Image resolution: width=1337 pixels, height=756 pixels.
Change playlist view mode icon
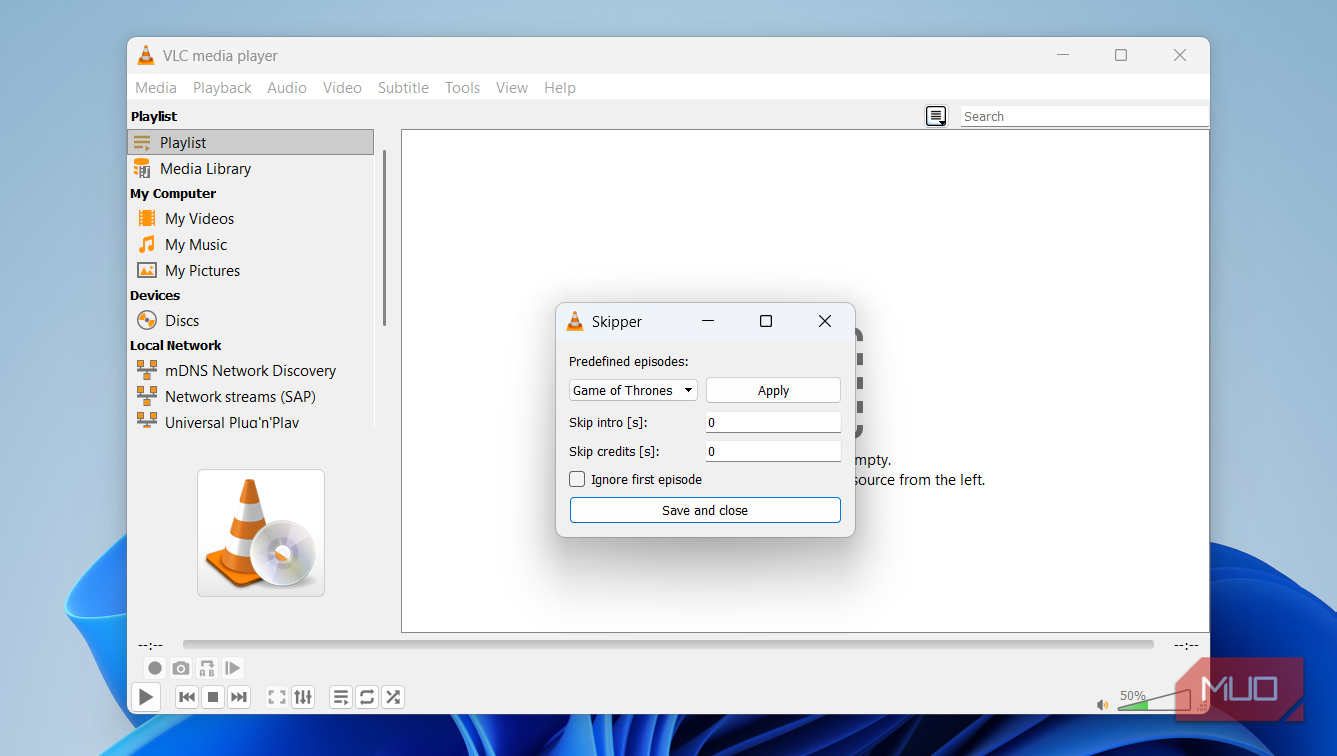point(936,116)
